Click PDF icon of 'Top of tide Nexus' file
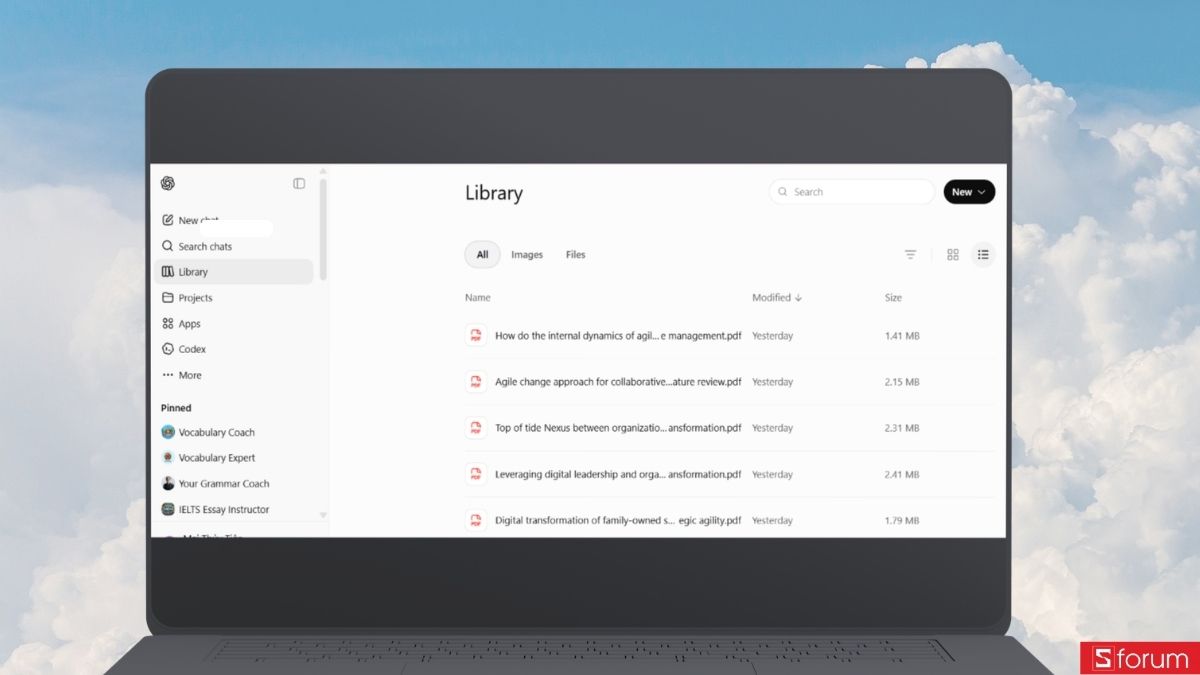 coord(476,428)
